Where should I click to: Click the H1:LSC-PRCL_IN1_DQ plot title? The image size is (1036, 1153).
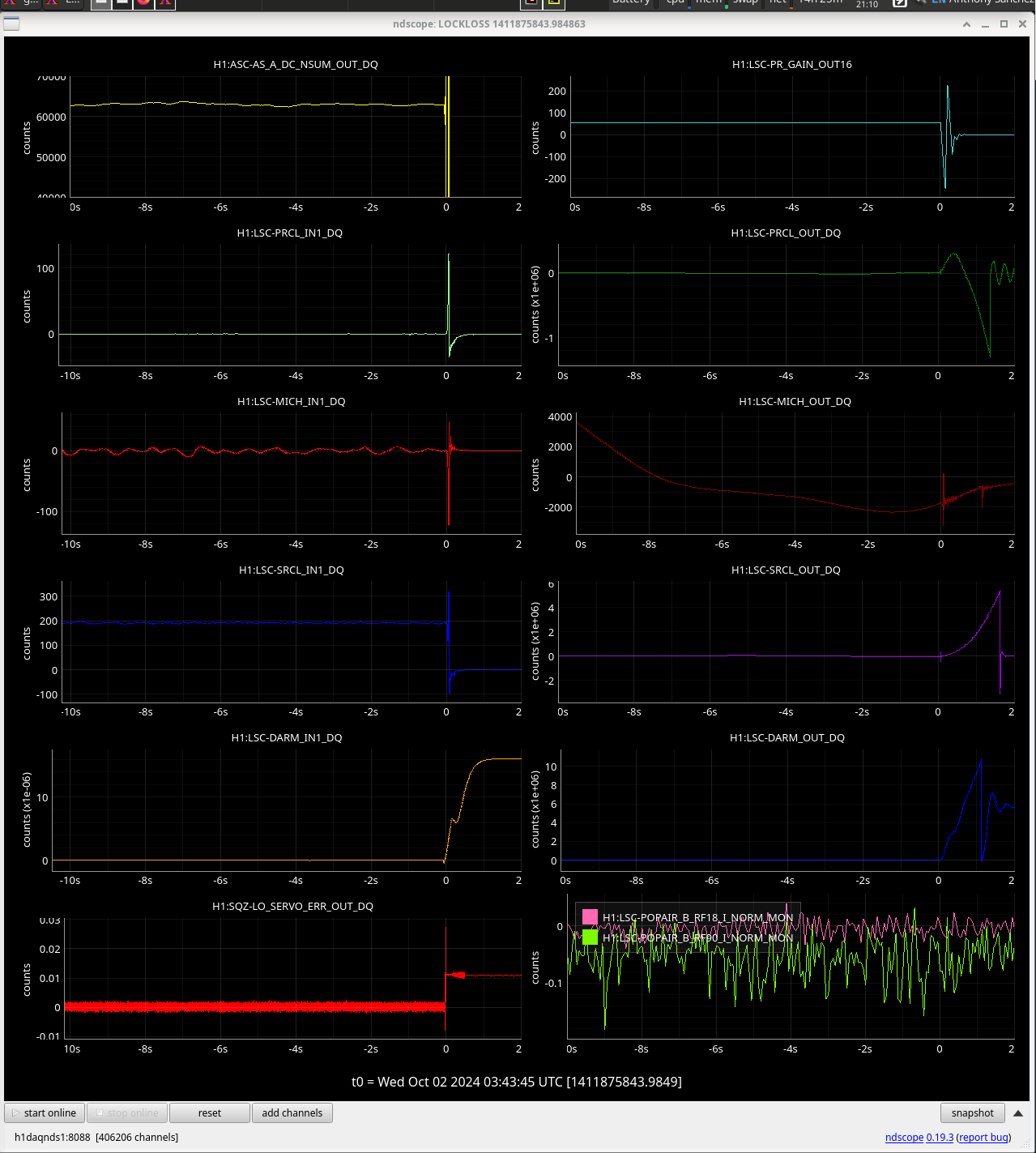tap(290, 233)
